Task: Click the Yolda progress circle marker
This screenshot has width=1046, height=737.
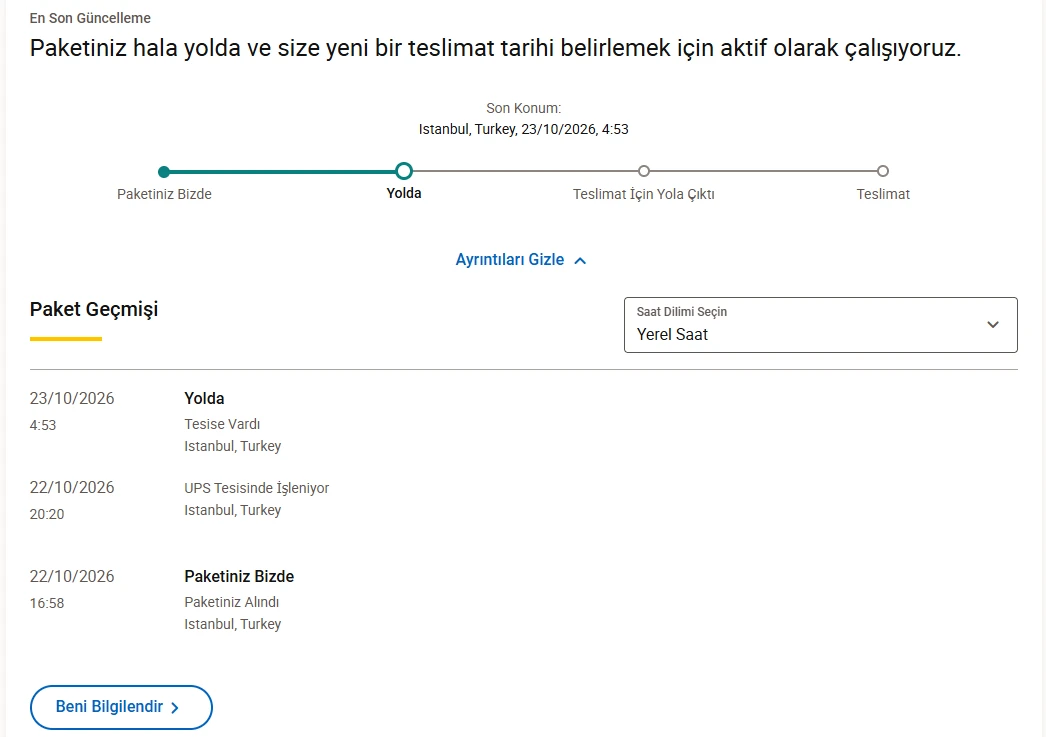Action: [404, 171]
